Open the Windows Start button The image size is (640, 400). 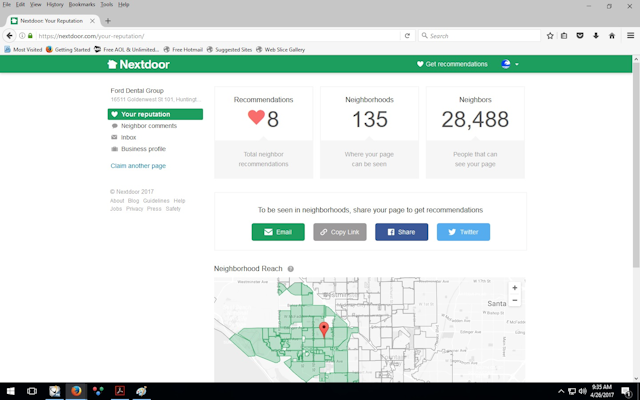click(10, 391)
